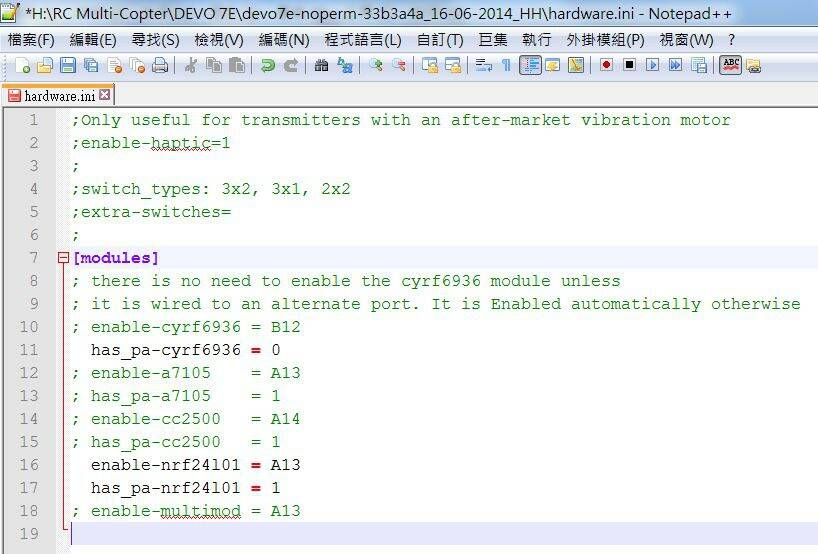818x554 pixels.
Task: Toggle word wrap toolbar icon
Action: pos(484,65)
